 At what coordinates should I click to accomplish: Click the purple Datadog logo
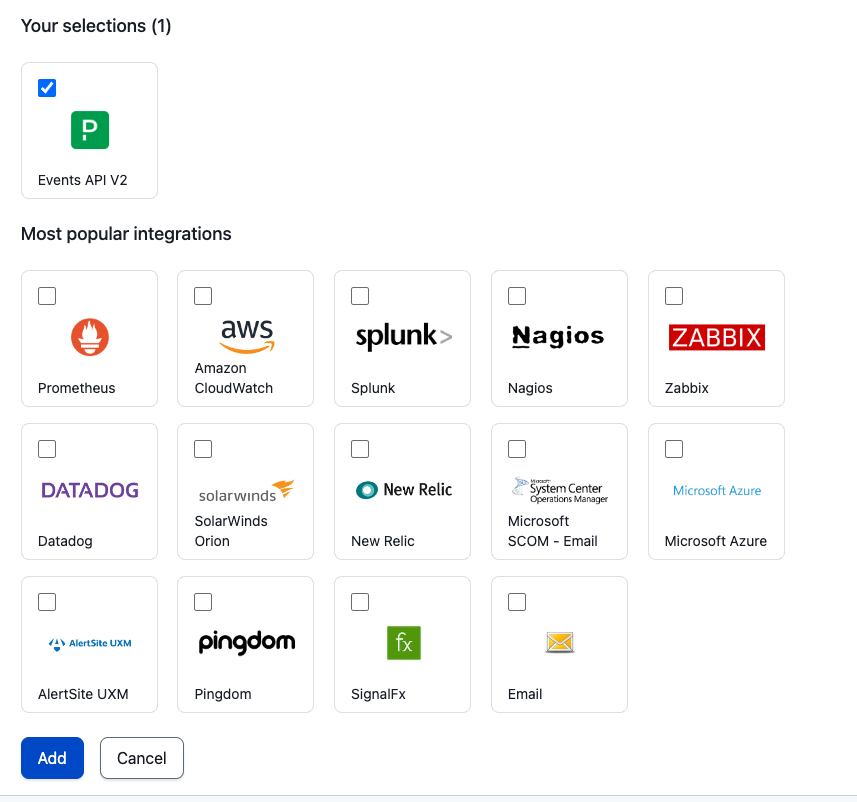coord(90,490)
